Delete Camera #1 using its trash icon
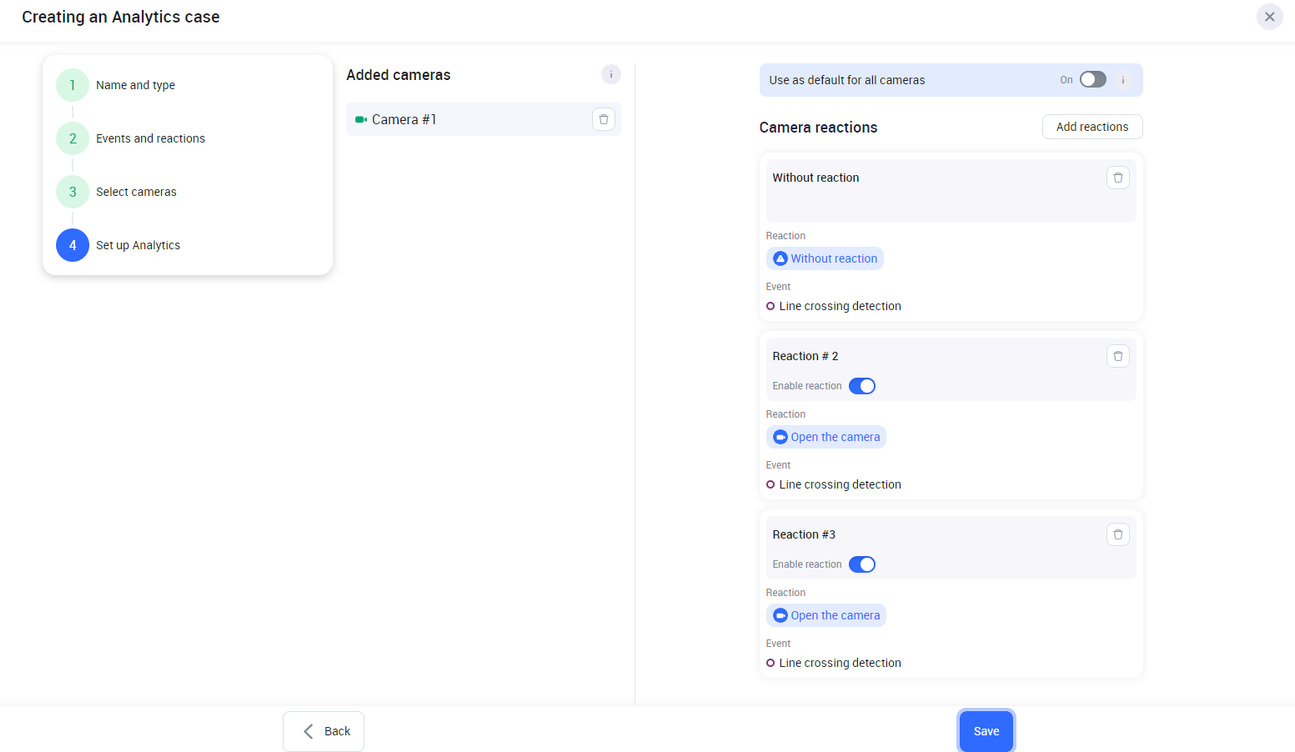Viewport: 1295px width, 752px height. pos(603,119)
